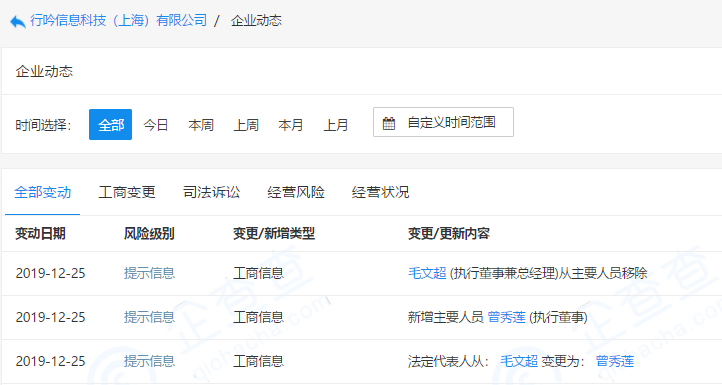Open 曾秀莲 link in 法定代表人 row
This screenshot has width=722, height=385.
pos(615,361)
